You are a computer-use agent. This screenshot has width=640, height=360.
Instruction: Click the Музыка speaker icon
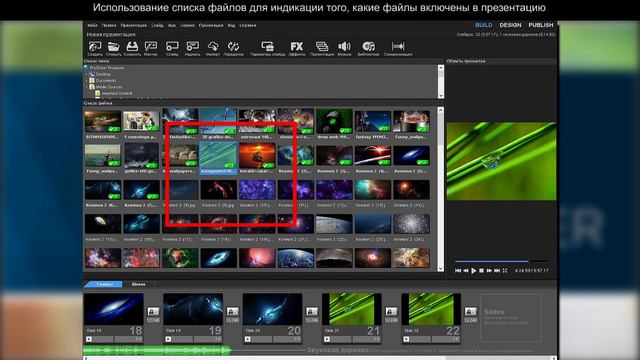(x=344, y=48)
